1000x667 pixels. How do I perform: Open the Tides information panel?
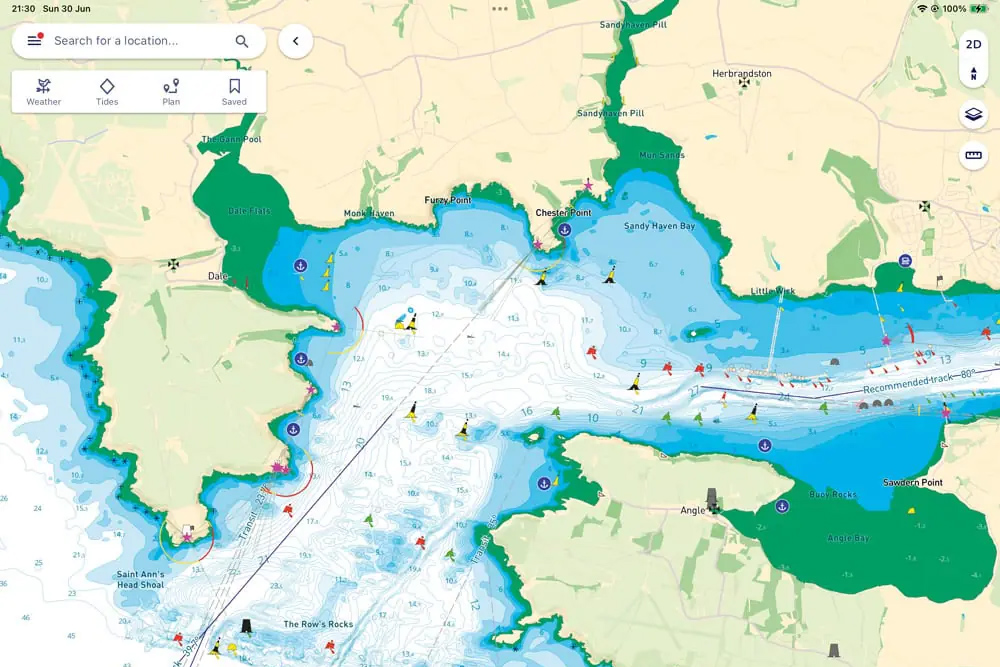pos(107,91)
